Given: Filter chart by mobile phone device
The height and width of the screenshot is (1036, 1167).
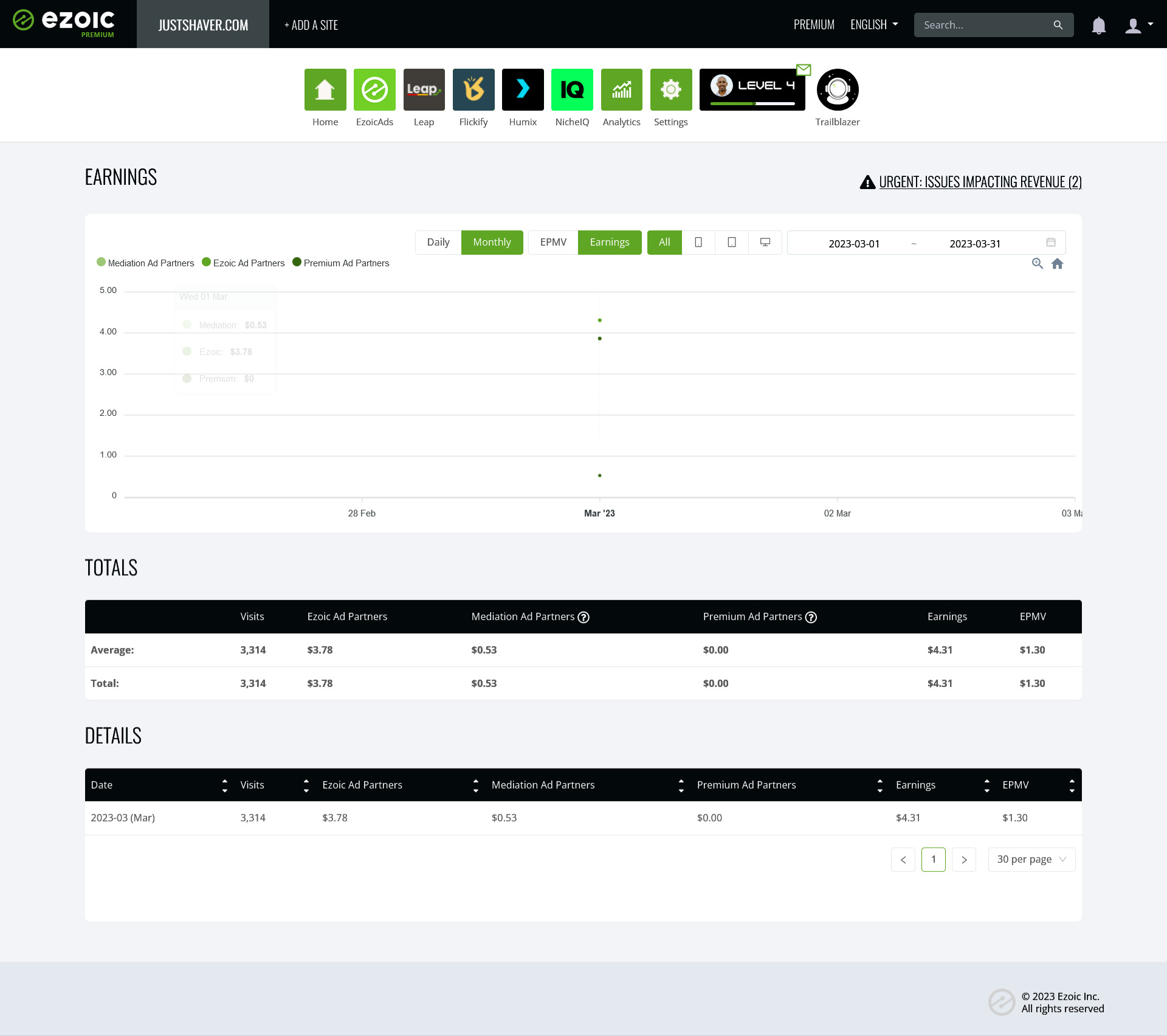Looking at the screenshot, I should (x=698, y=242).
